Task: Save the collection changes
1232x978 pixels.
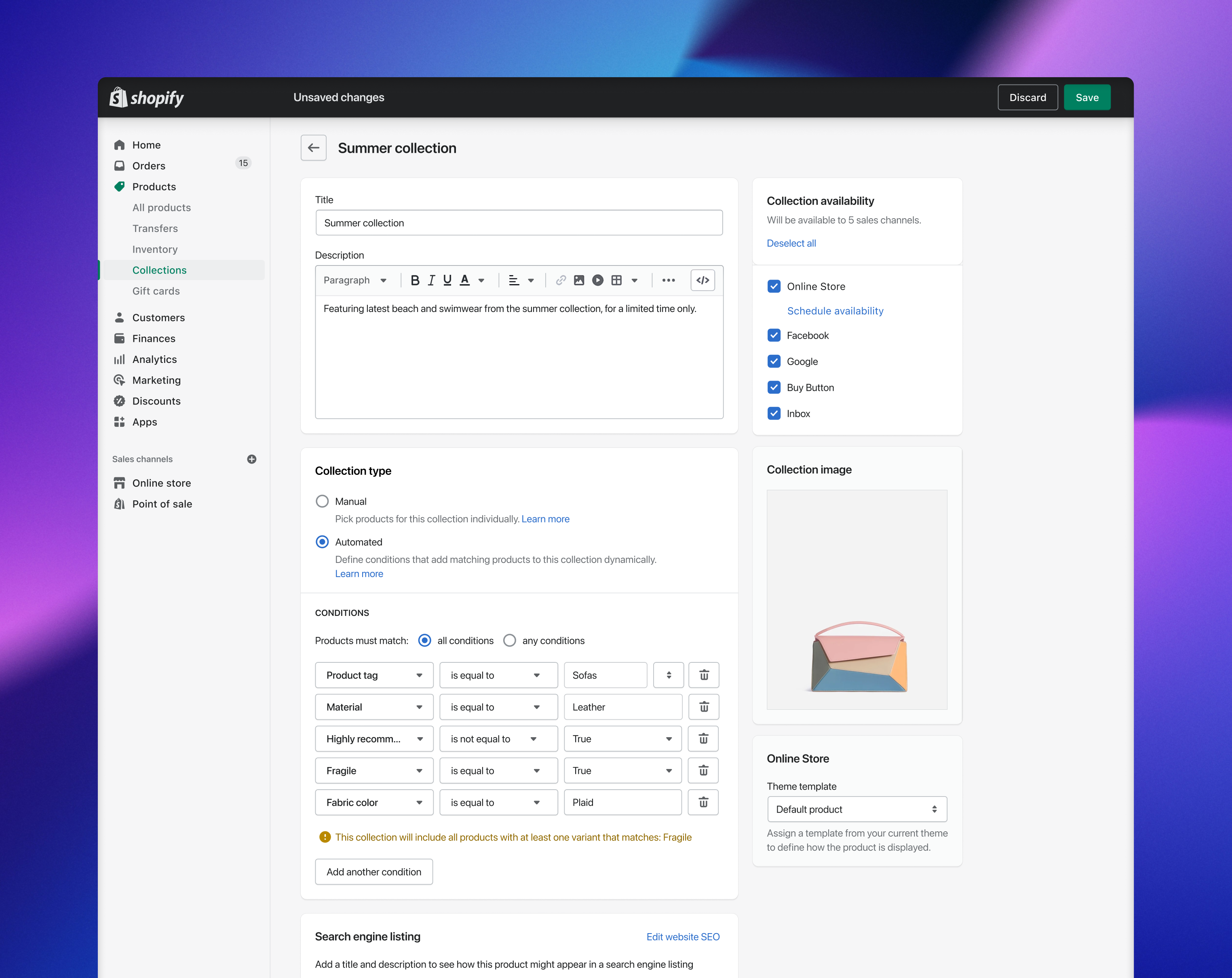Action: [x=1087, y=98]
